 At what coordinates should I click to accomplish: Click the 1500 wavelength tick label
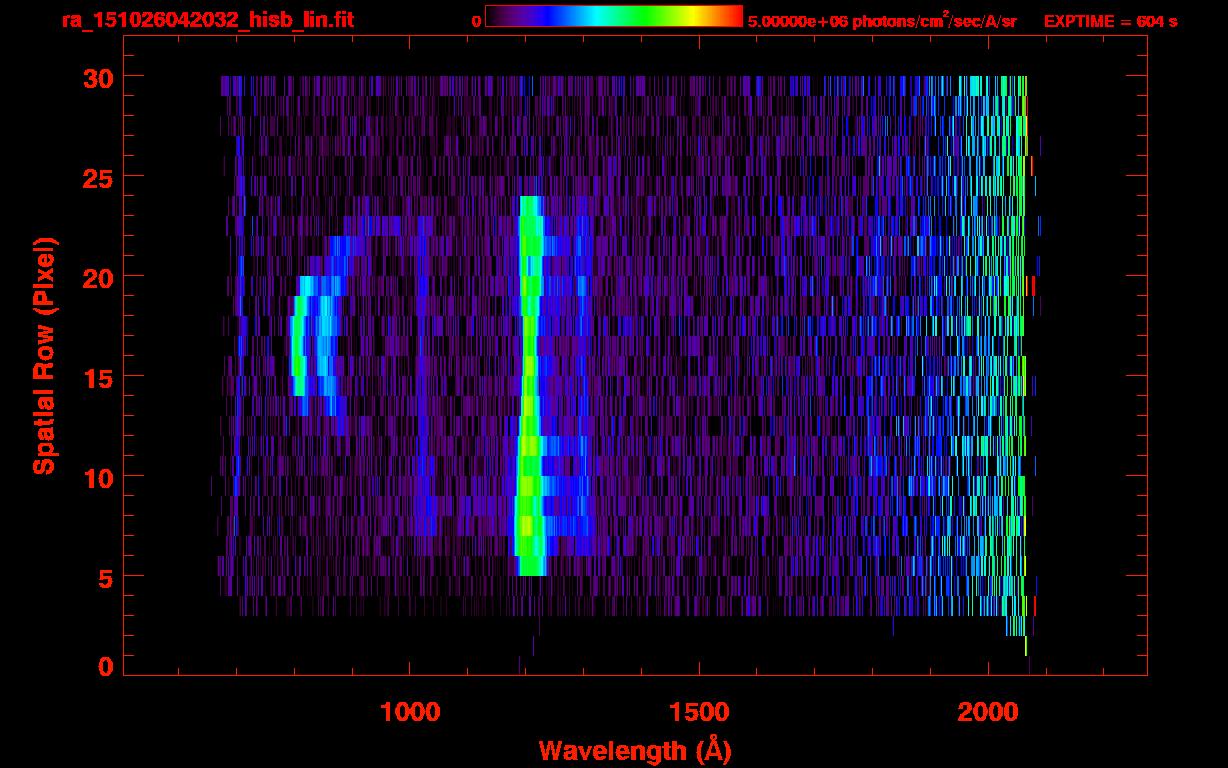[x=698, y=711]
